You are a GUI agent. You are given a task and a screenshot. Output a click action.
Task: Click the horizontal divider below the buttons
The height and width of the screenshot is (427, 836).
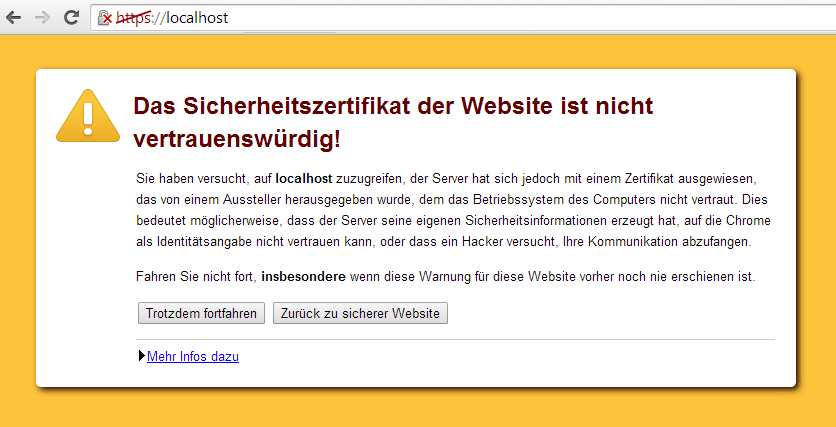[x=455, y=339]
